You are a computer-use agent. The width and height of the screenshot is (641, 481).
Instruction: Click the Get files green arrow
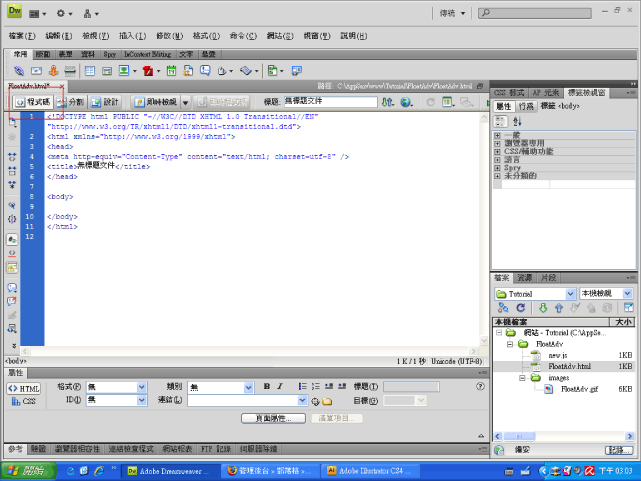(543, 308)
